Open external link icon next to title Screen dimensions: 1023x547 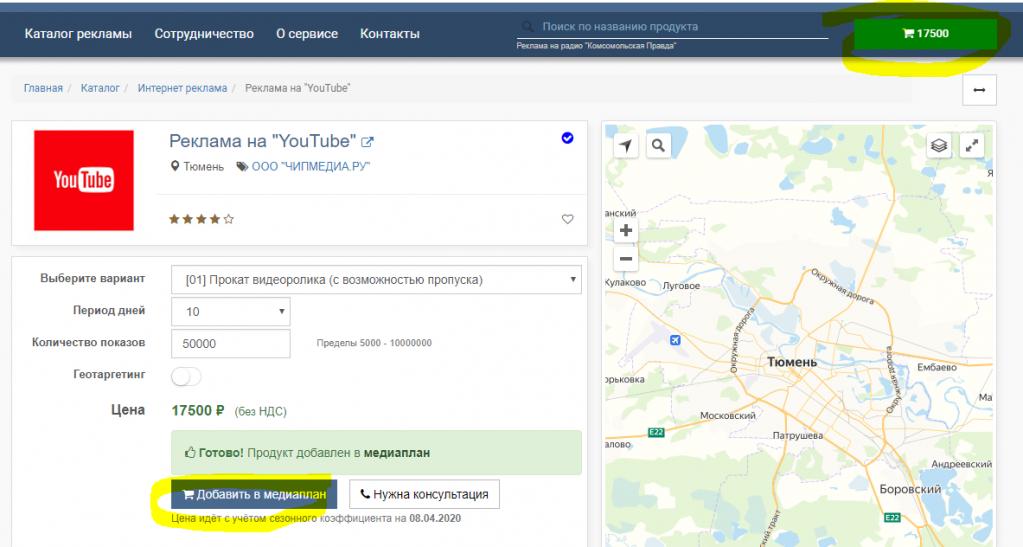(367, 142)
